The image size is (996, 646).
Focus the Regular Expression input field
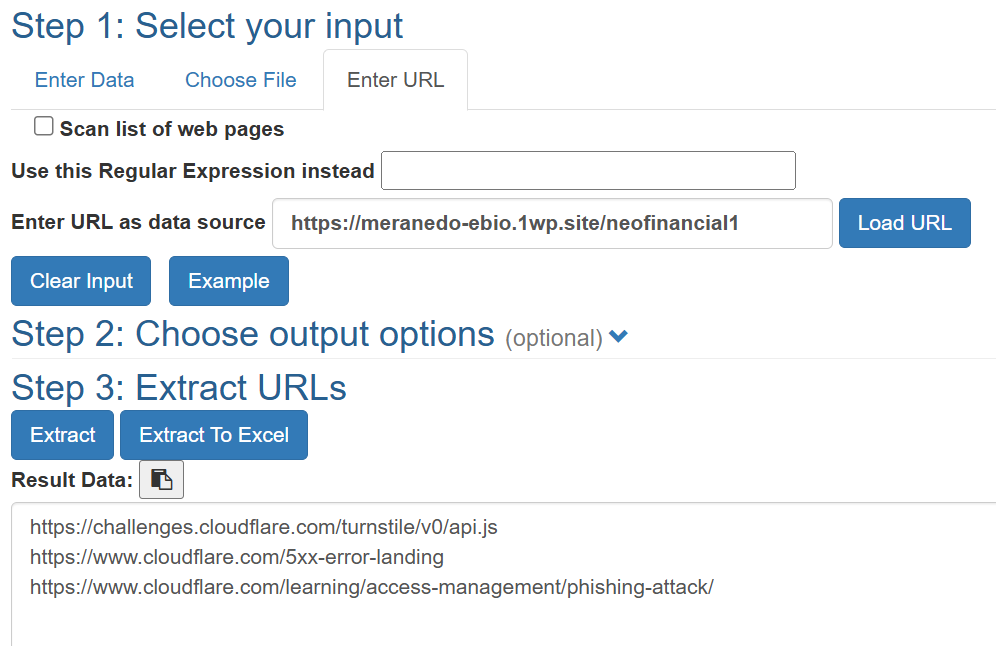[x=588, y=171]
